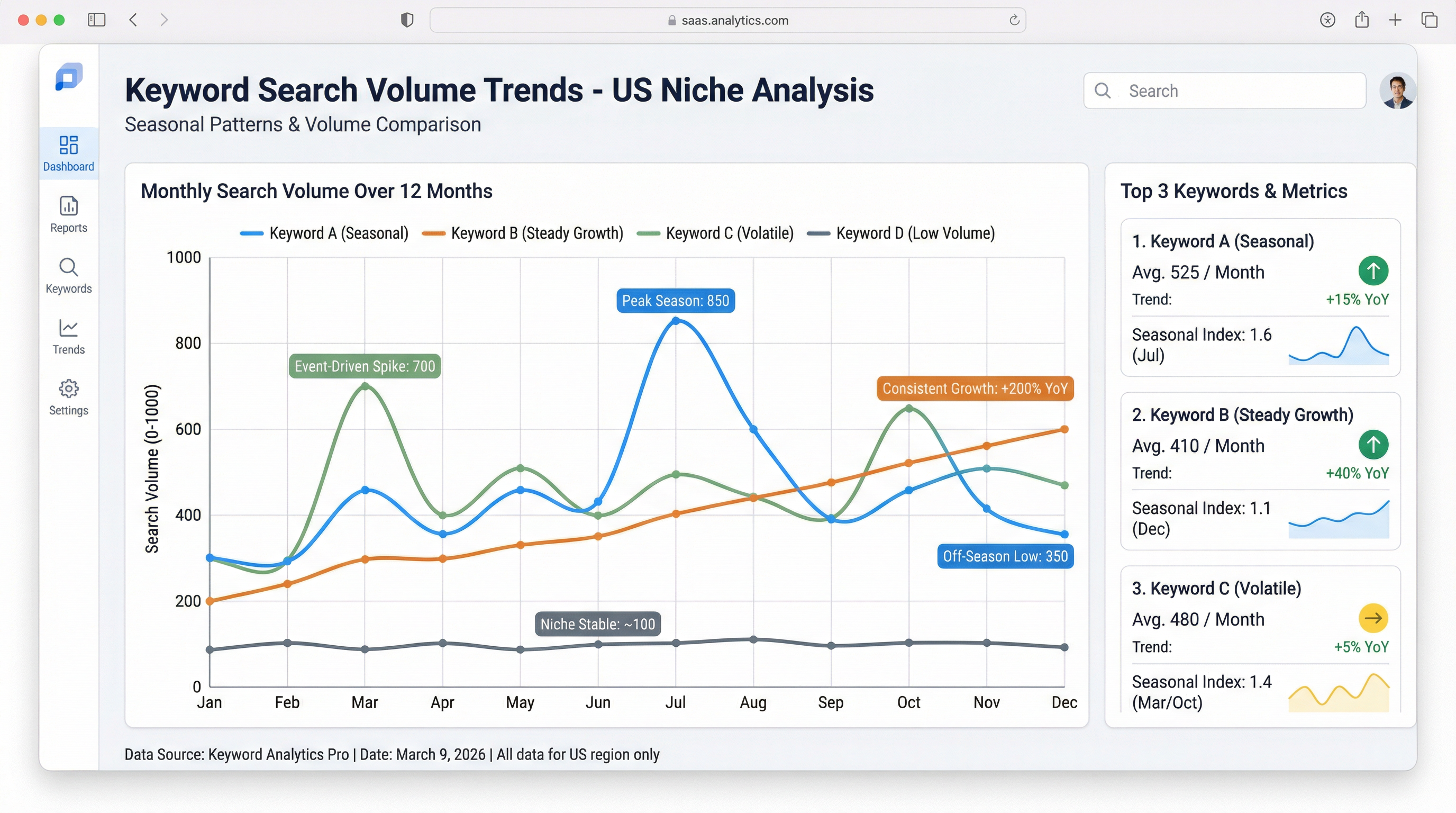
Task: Click the search magnifier icon
Action: pyautogui.click(x=1102, y=91)
